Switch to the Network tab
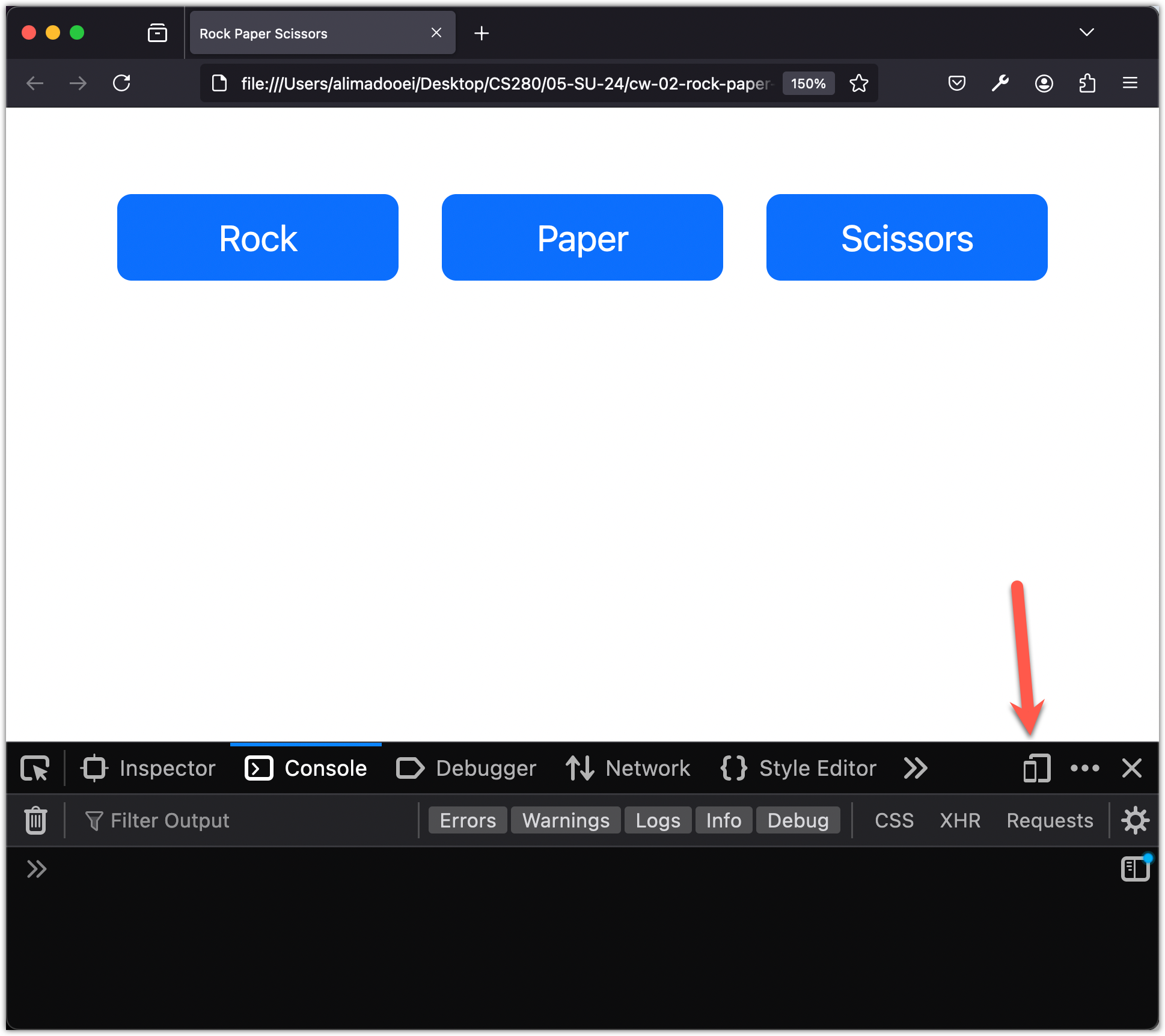Image resolution: width=1165 pixels, height=1036 pixels. tap(628, 768)
